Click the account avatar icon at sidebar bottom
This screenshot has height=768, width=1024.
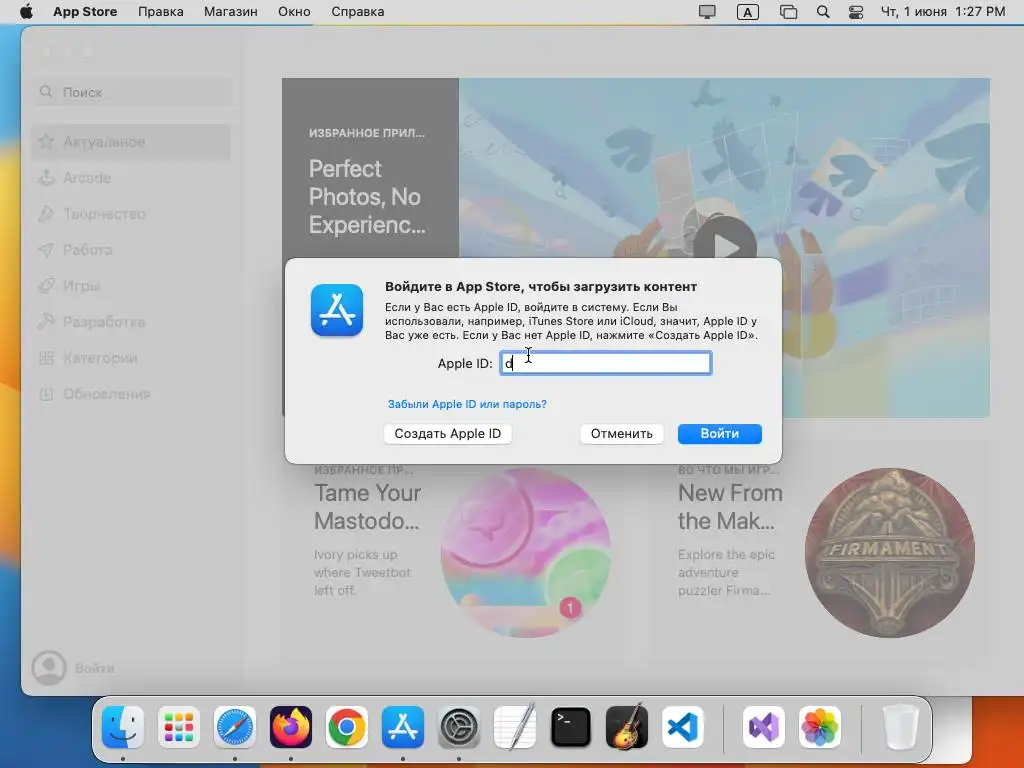49,668
